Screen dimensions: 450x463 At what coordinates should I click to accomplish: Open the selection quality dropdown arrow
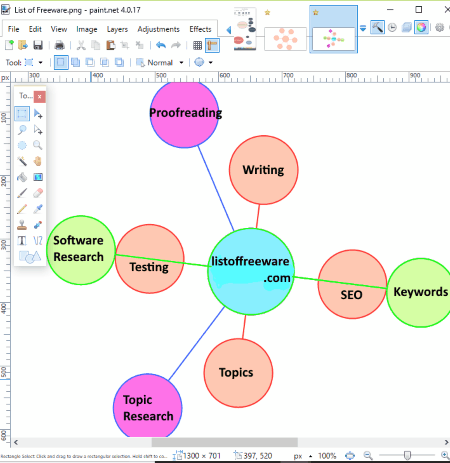point(211,62)
